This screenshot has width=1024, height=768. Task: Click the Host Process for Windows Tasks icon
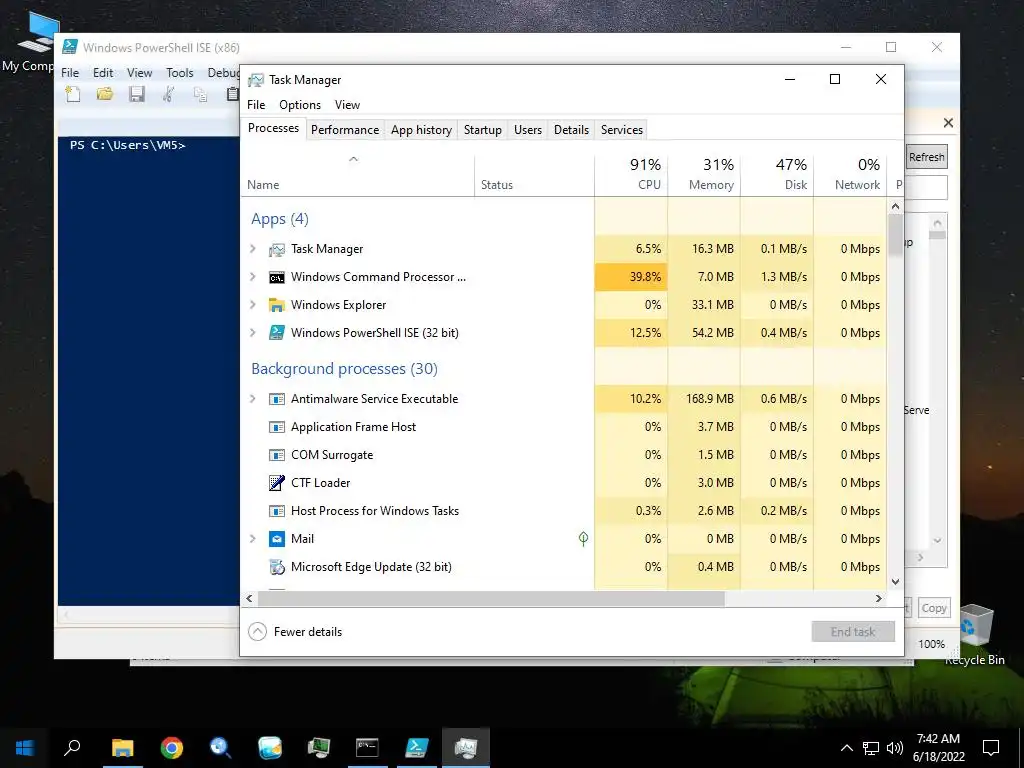(277, 511)
